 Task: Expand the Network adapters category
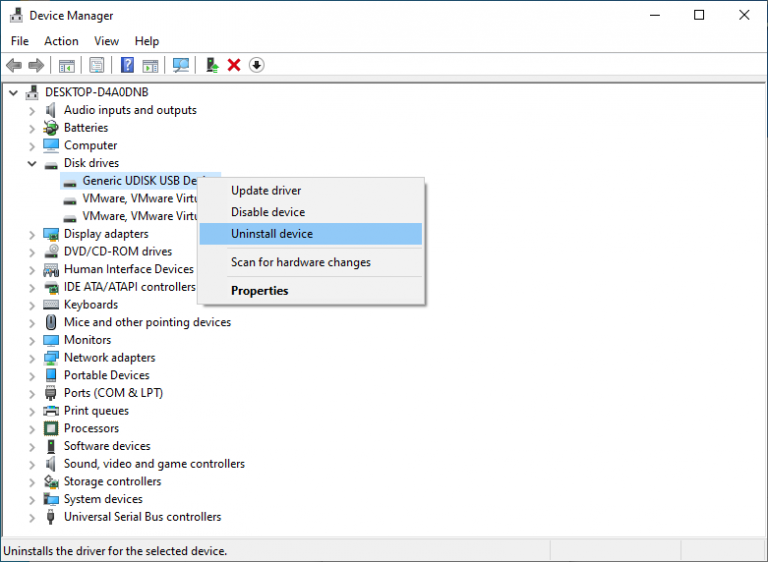(32, 358)
